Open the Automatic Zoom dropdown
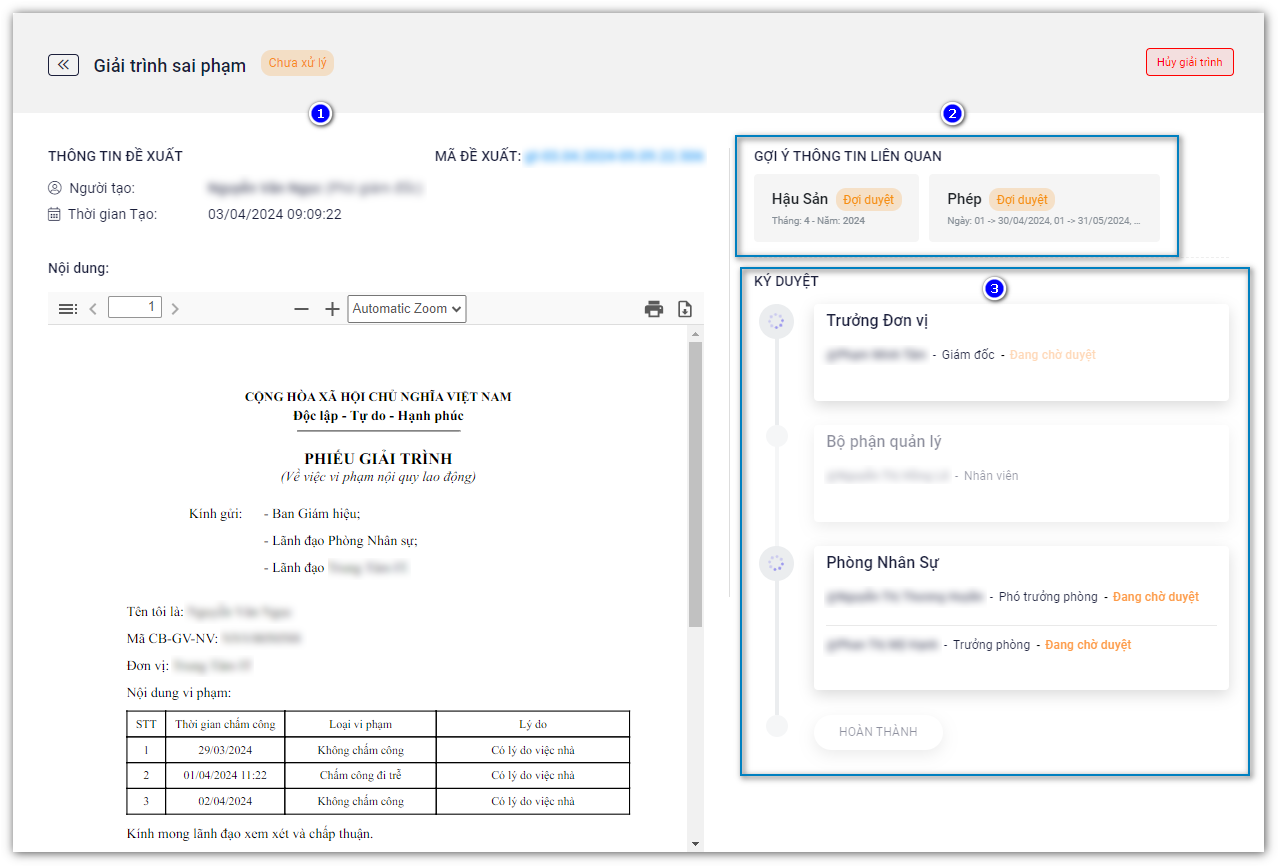The image size is (1278, 866). coord(407,309)
